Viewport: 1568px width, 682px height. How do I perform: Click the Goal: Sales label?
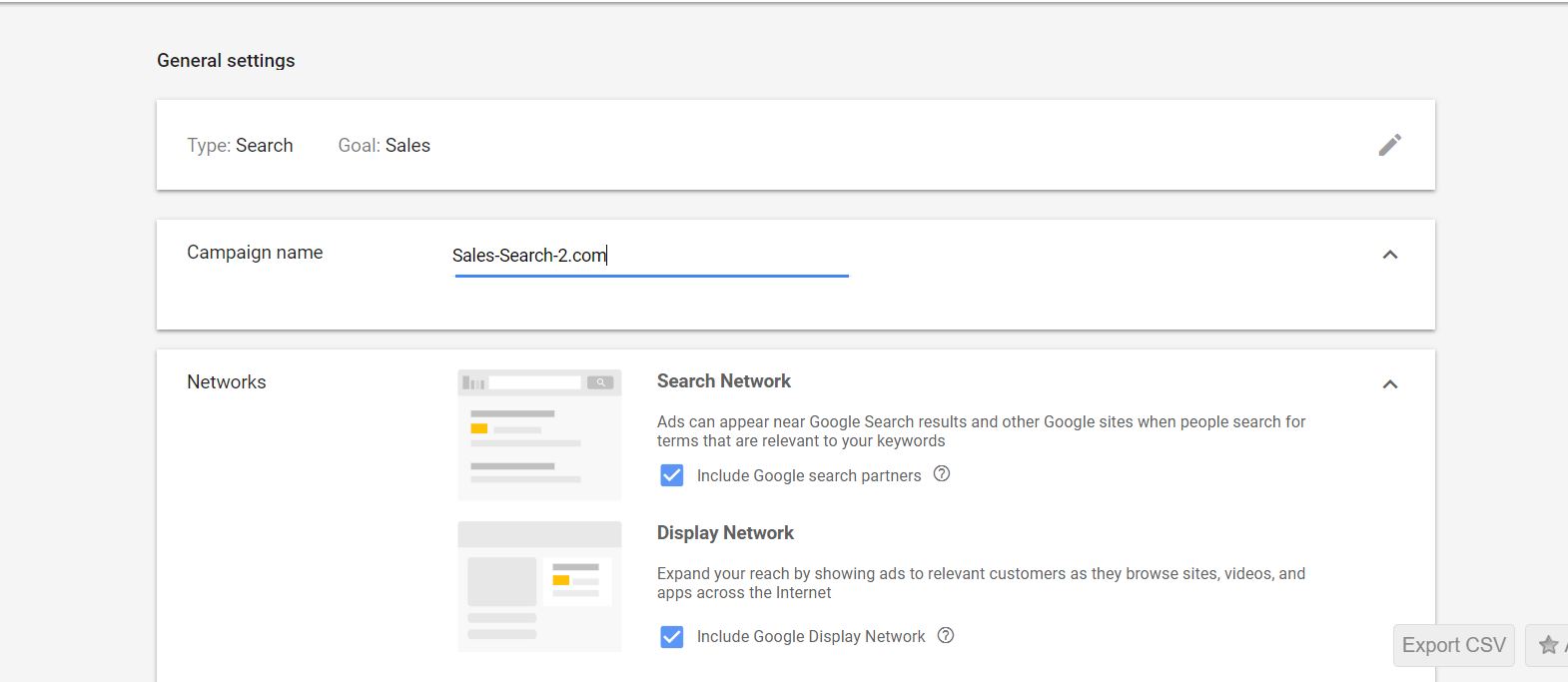pyautogui.click(x=385, y=146)
